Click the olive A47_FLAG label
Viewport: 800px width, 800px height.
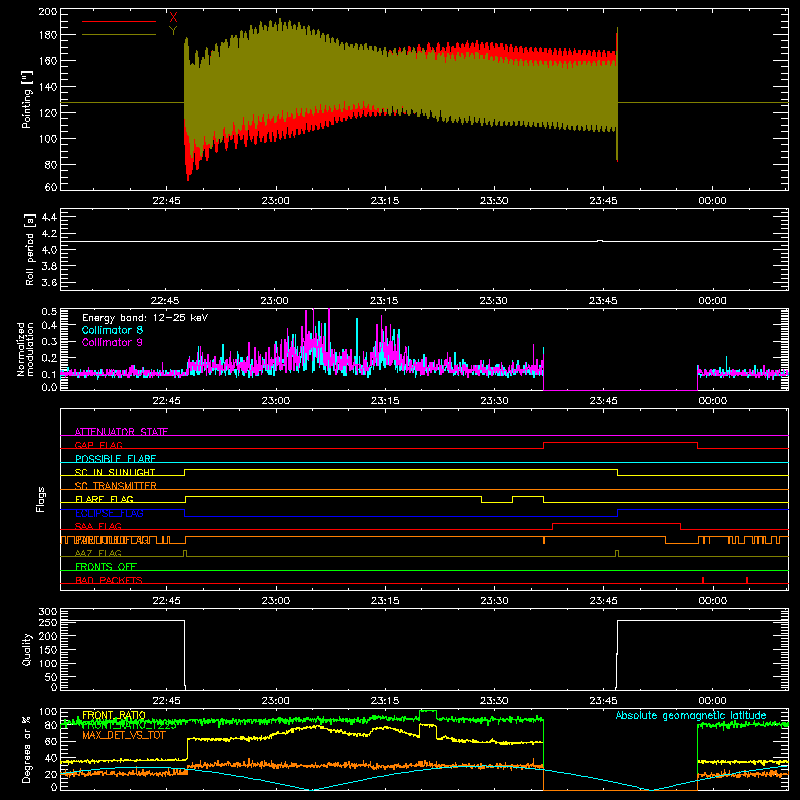(98, 553)
